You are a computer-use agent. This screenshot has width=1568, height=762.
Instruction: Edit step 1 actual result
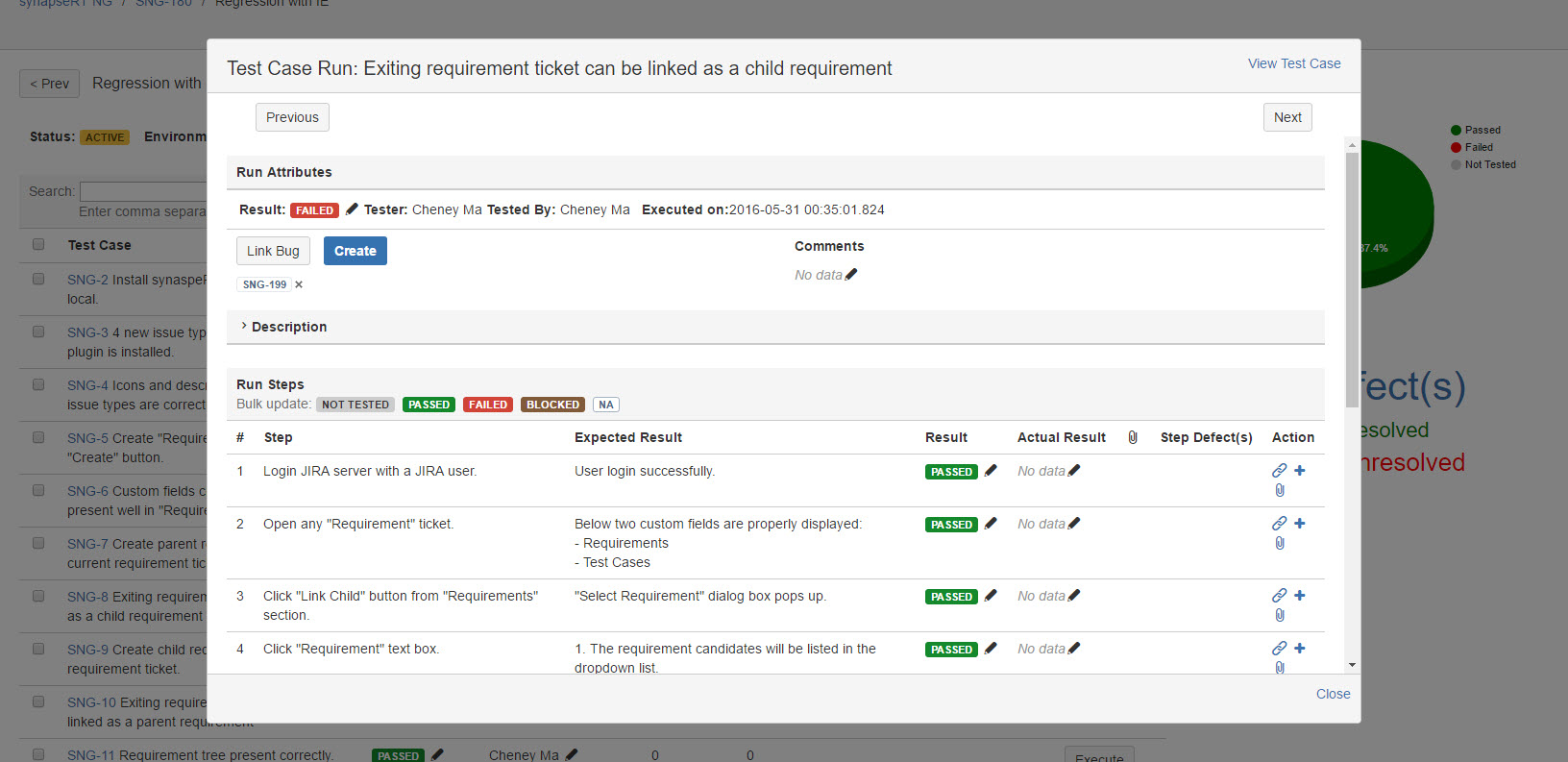1074,470
